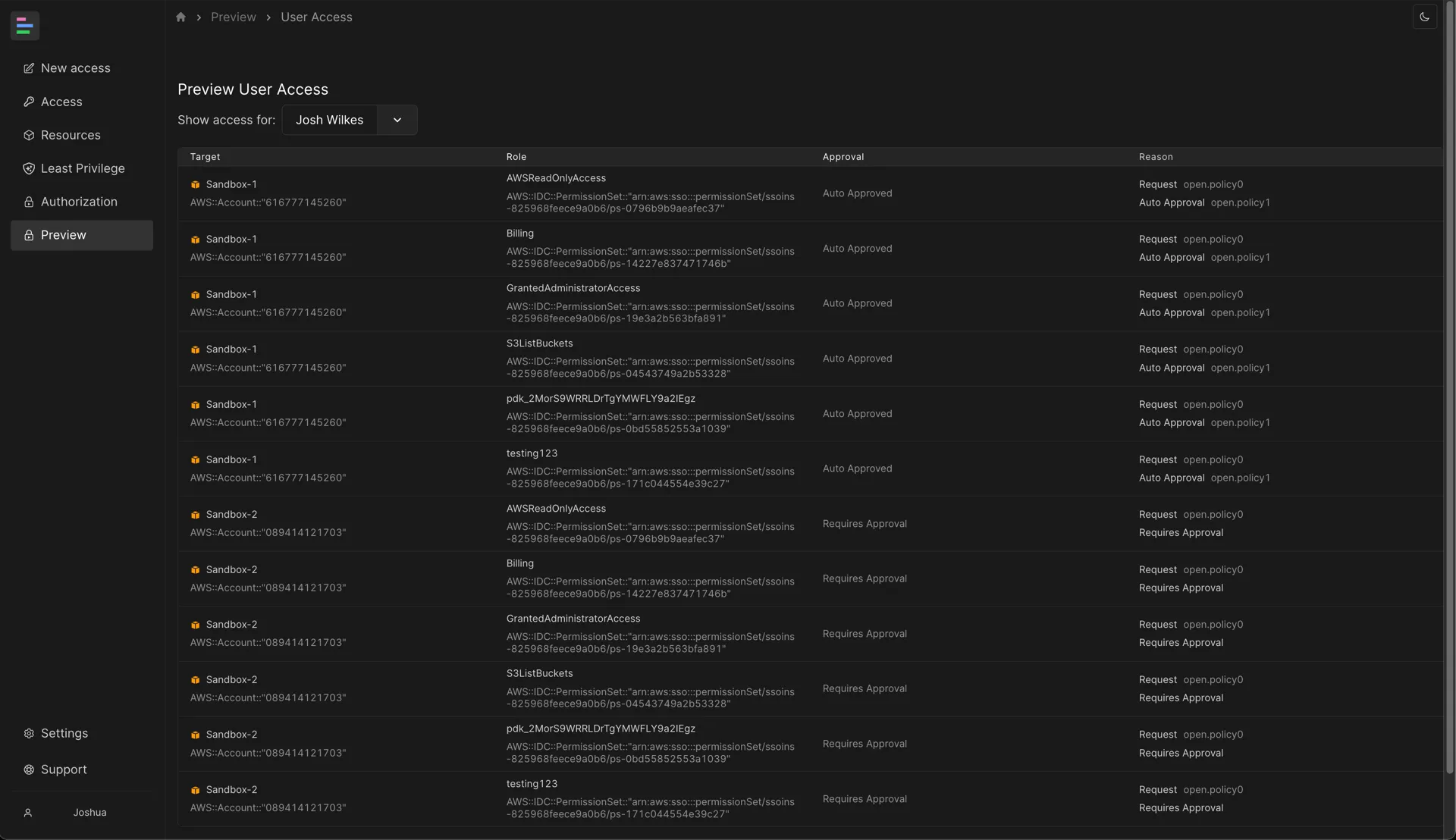Open the New access page
This screenshot has width=1456, height=840.
75,68
